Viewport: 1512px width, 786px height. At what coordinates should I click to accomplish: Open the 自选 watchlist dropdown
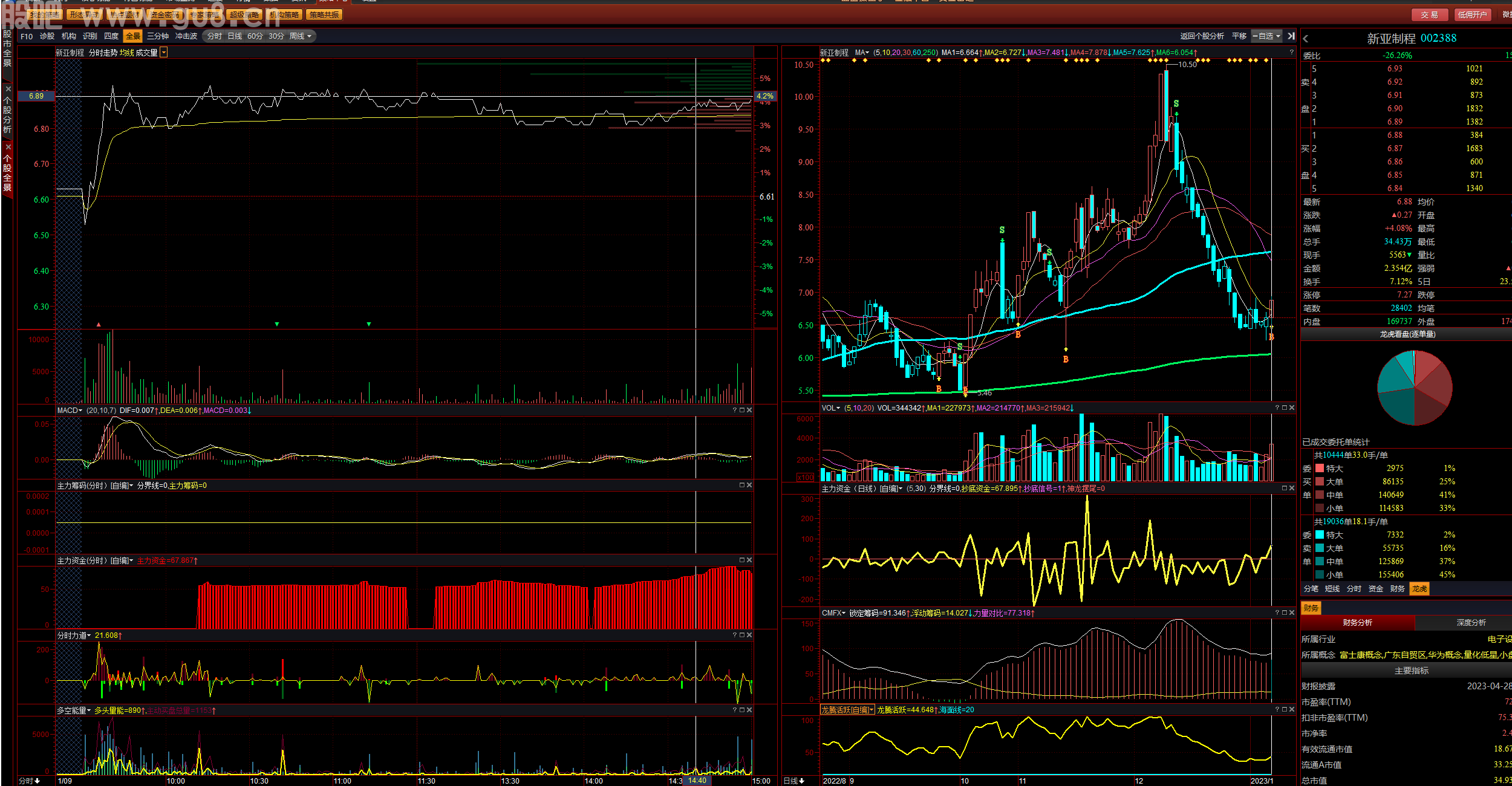point(1266,36)
